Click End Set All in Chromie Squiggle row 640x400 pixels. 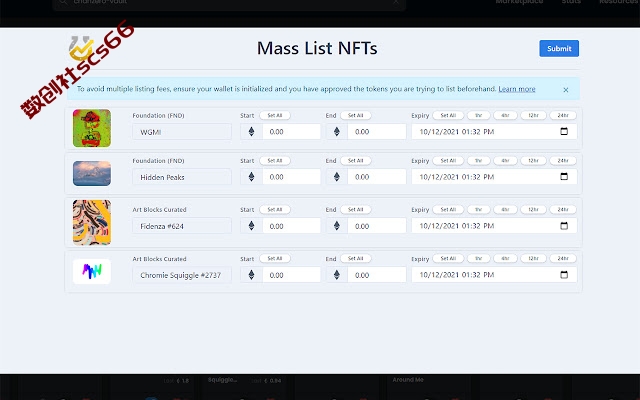[x=356, y=258]
